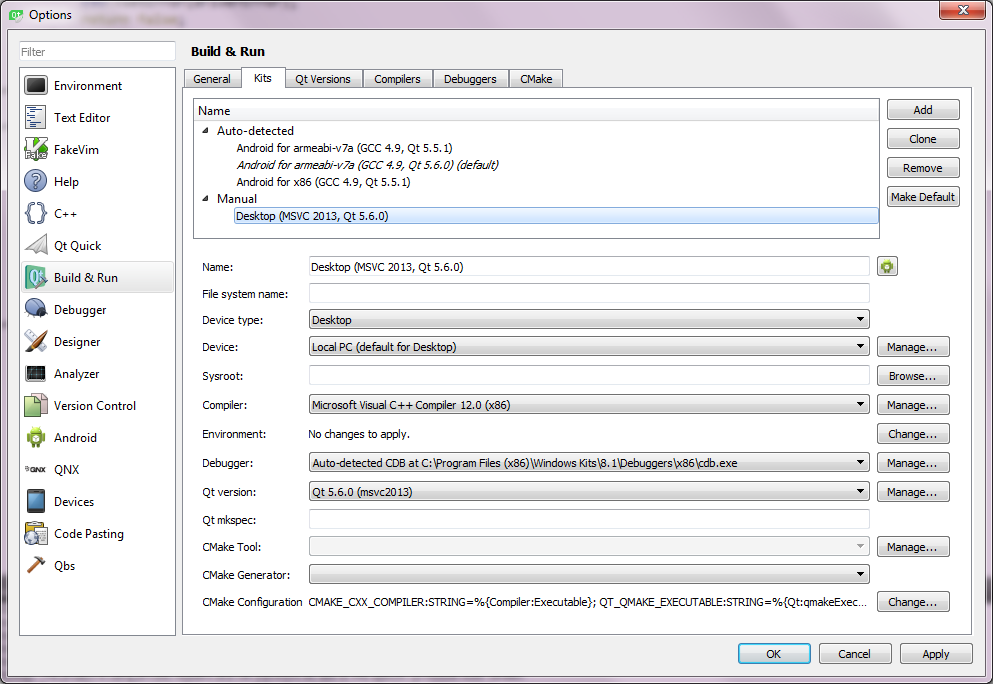Image resolution: width=993 pixels, height=684 pixels.
Task: Select Android for x86 kit in list
Action: [x=323, y=182]
